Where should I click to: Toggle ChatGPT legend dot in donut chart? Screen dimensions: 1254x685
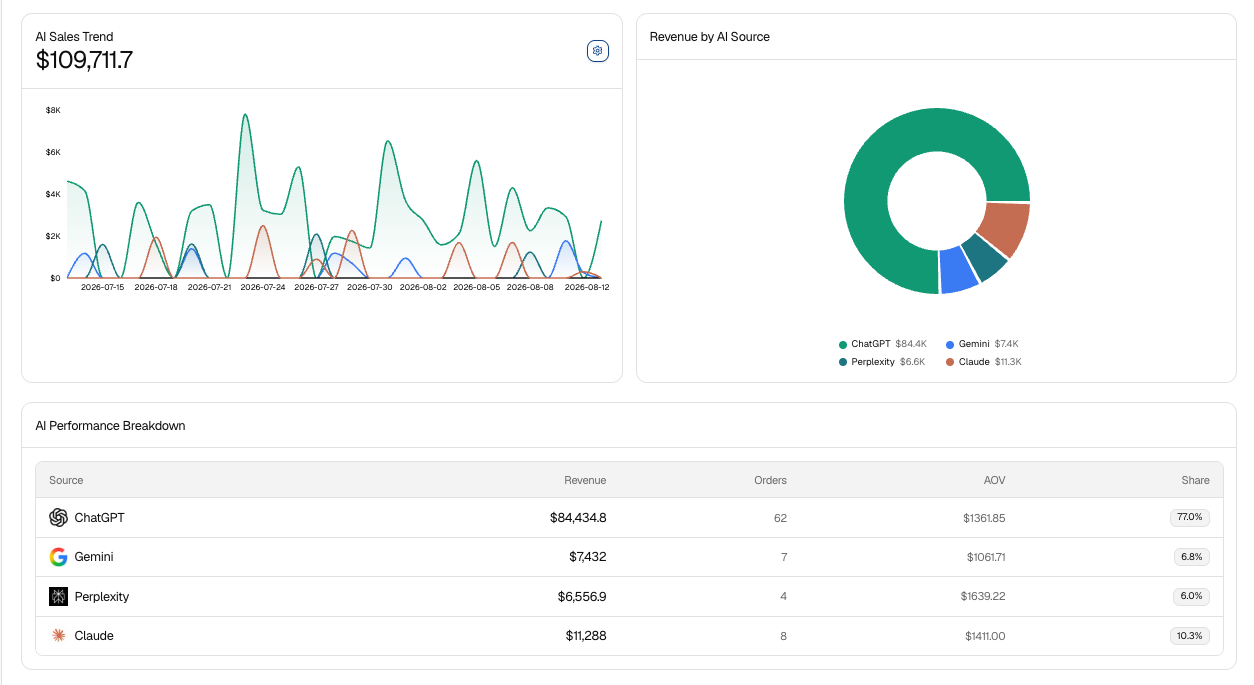pyautogui.click(x=843, y=344)
